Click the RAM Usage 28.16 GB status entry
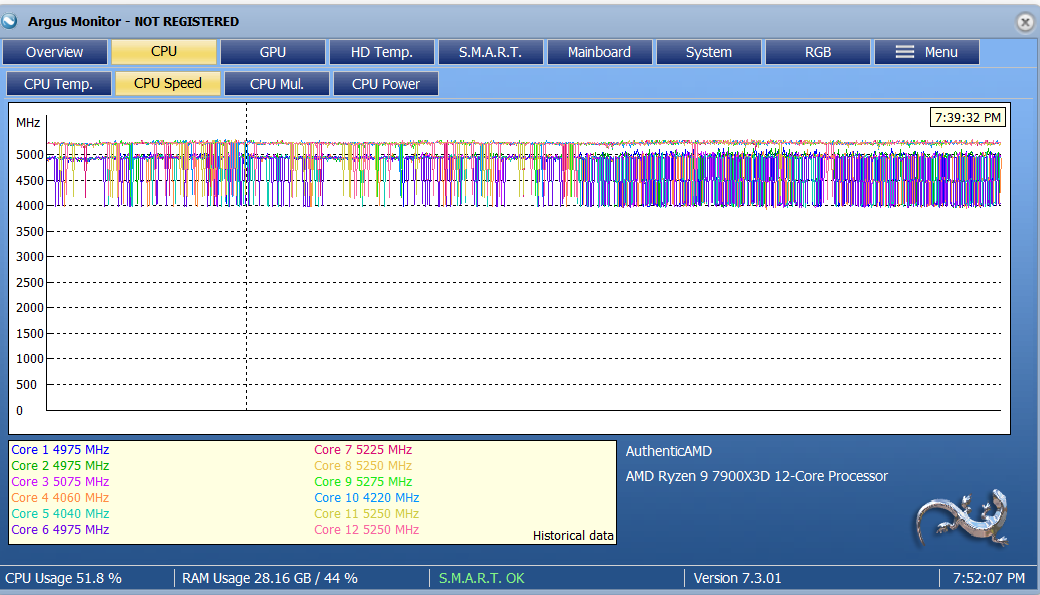The height and width of the screenshot is (595, 1040). (269, 578)
